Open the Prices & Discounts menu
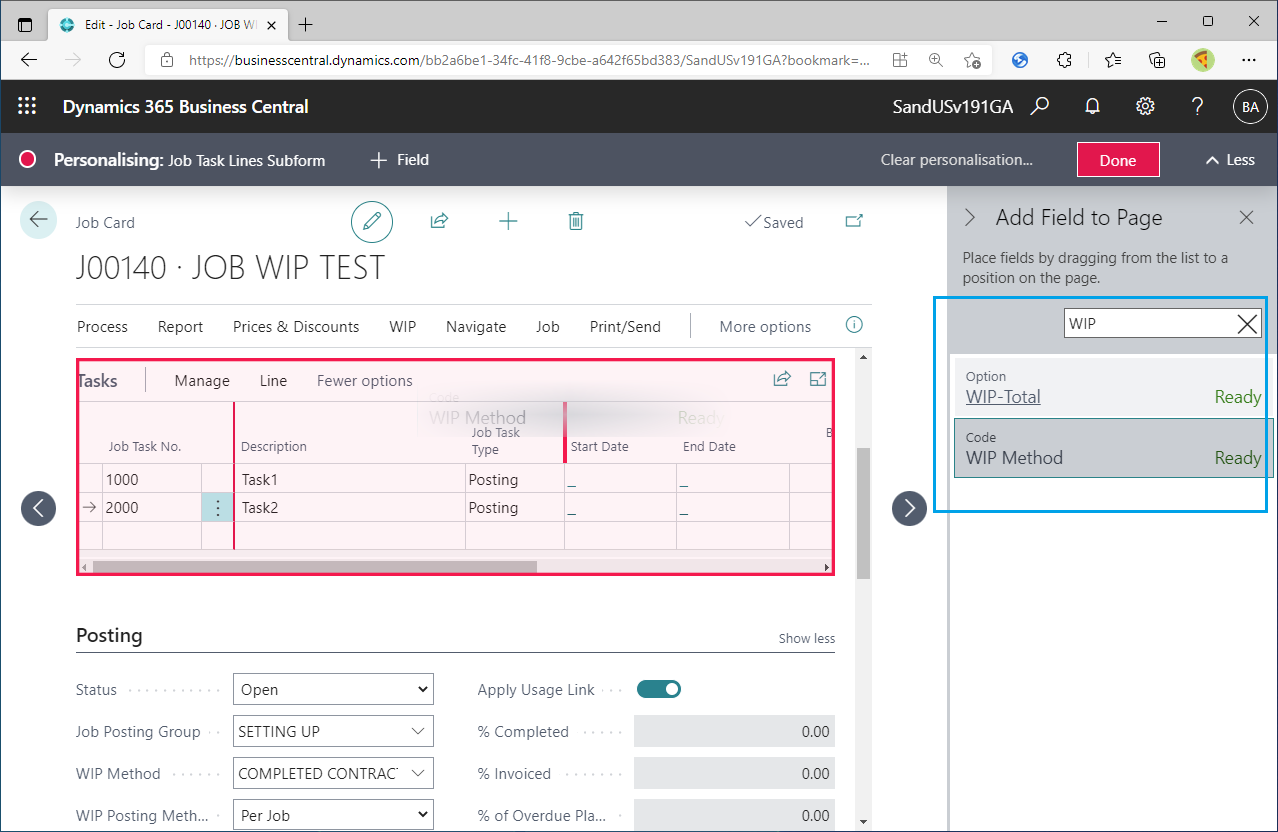 (x=296, y=327)
